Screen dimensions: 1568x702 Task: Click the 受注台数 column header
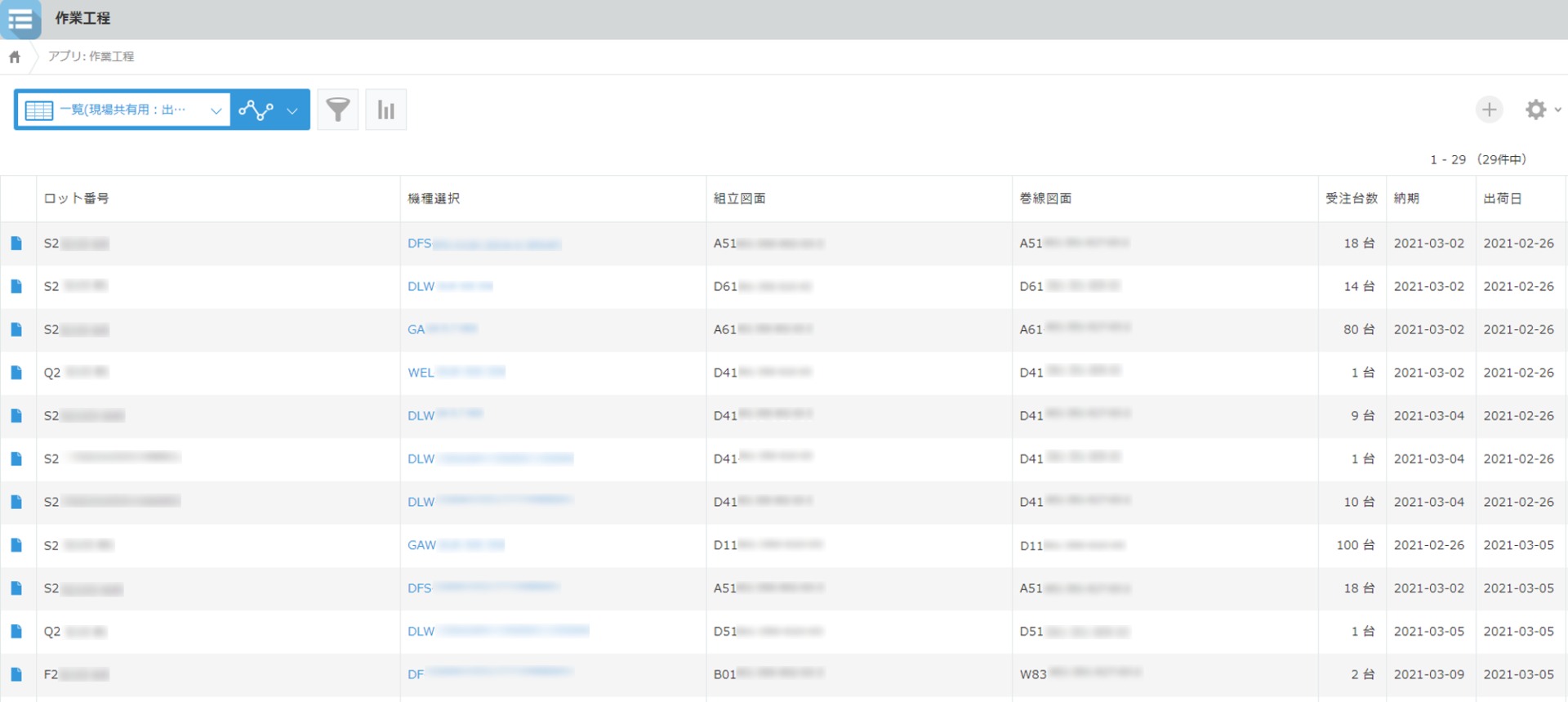pyautogui.click(x=1352, y=199)
